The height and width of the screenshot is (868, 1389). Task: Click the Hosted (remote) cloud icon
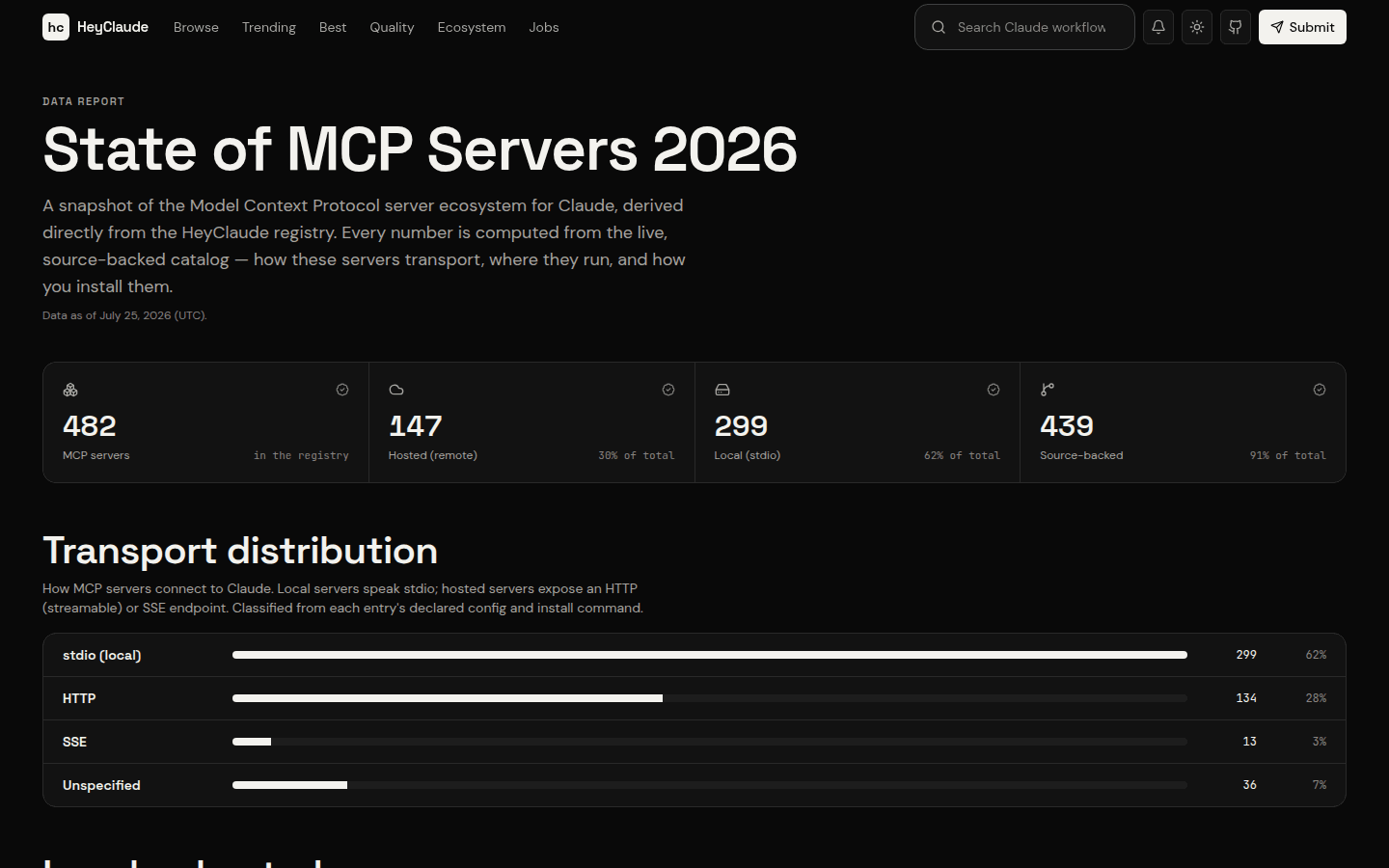(x=396, y=390)
